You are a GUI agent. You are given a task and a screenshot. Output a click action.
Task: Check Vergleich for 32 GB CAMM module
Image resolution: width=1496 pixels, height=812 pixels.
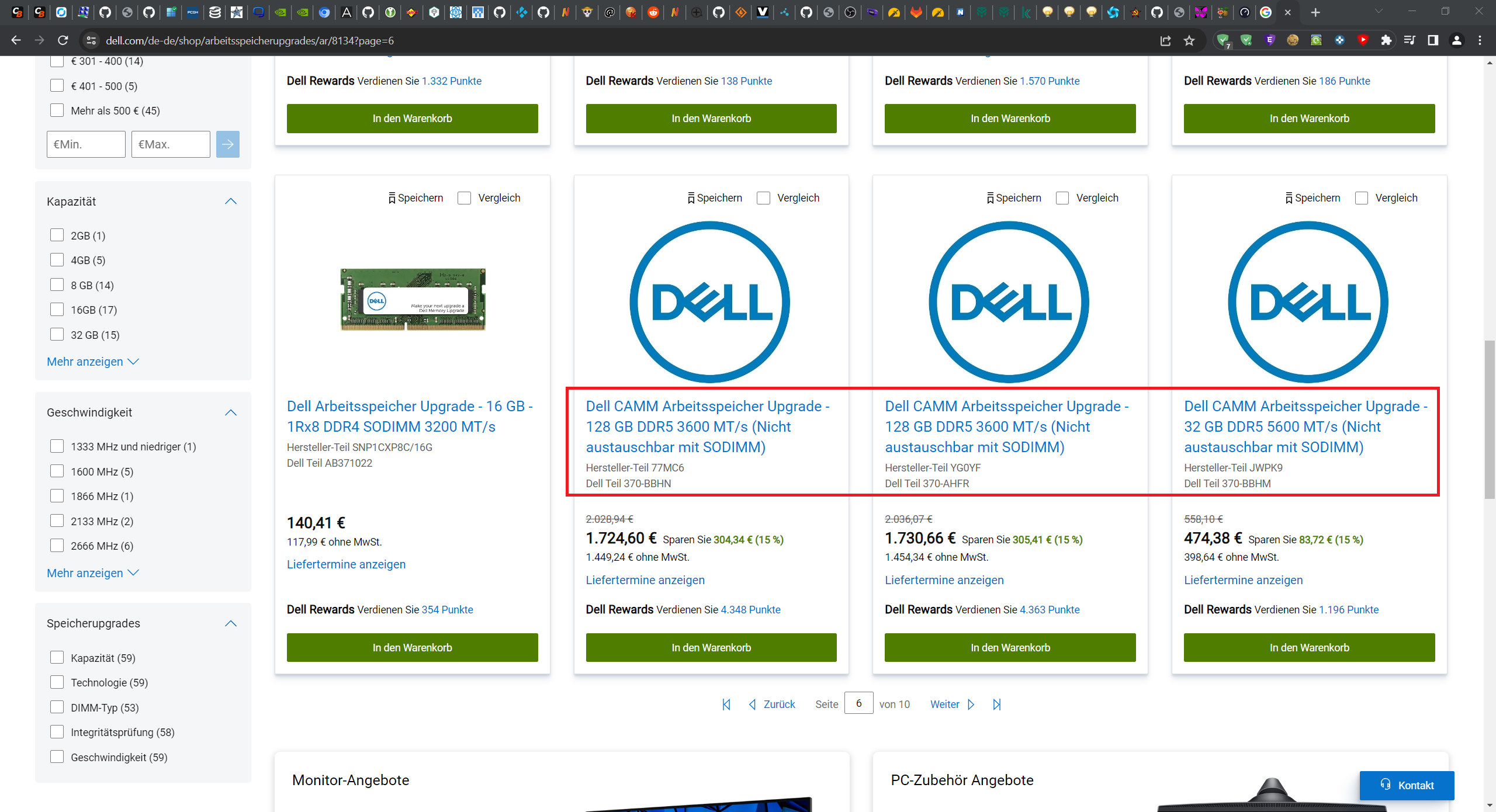(1362, 198)
